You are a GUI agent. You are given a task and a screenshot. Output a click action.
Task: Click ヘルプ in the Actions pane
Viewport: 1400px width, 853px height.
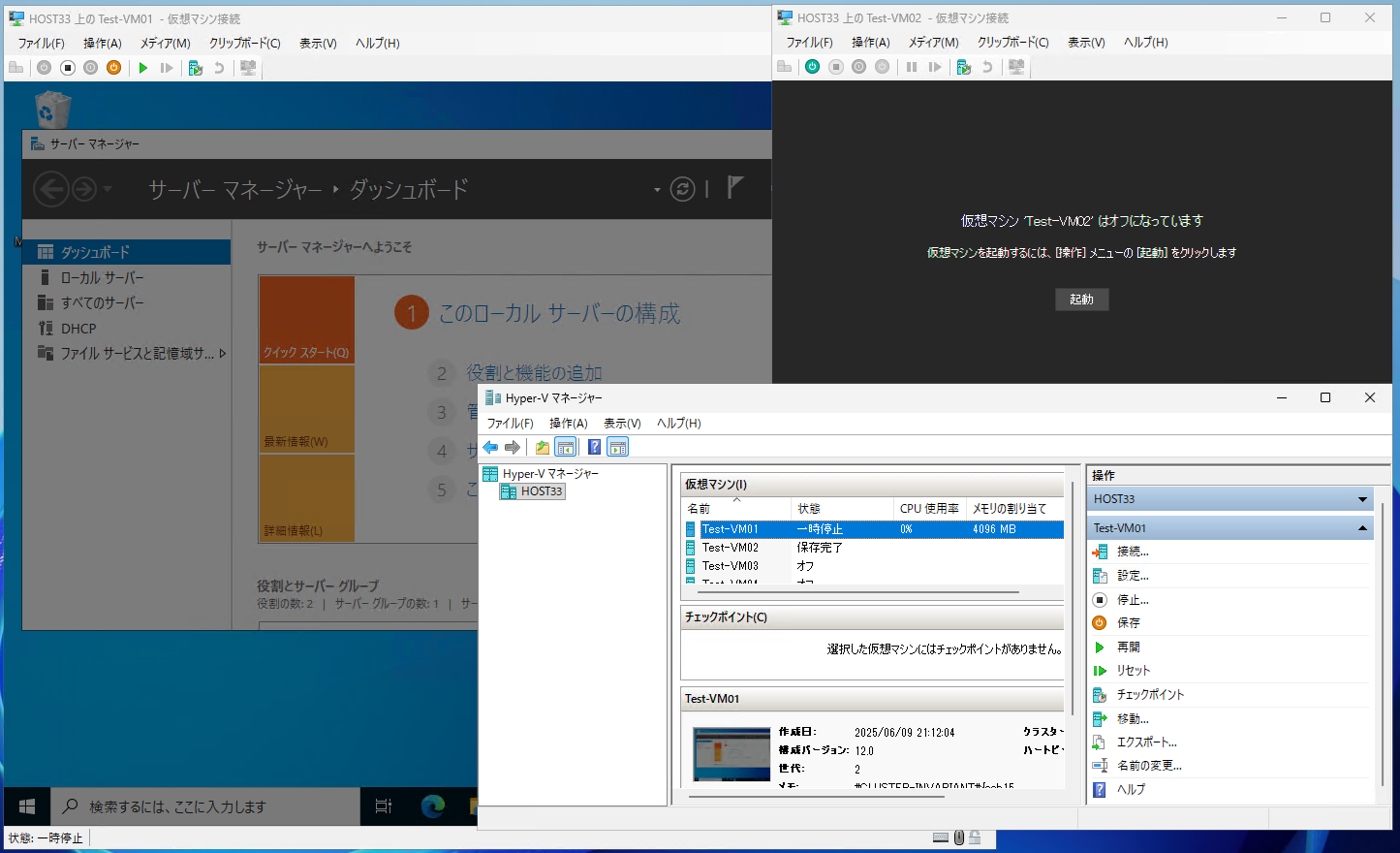1131,790
